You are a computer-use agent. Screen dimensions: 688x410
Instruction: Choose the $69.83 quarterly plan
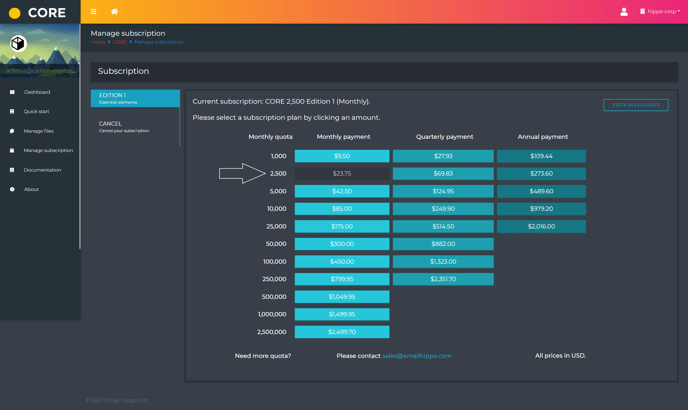443,173
